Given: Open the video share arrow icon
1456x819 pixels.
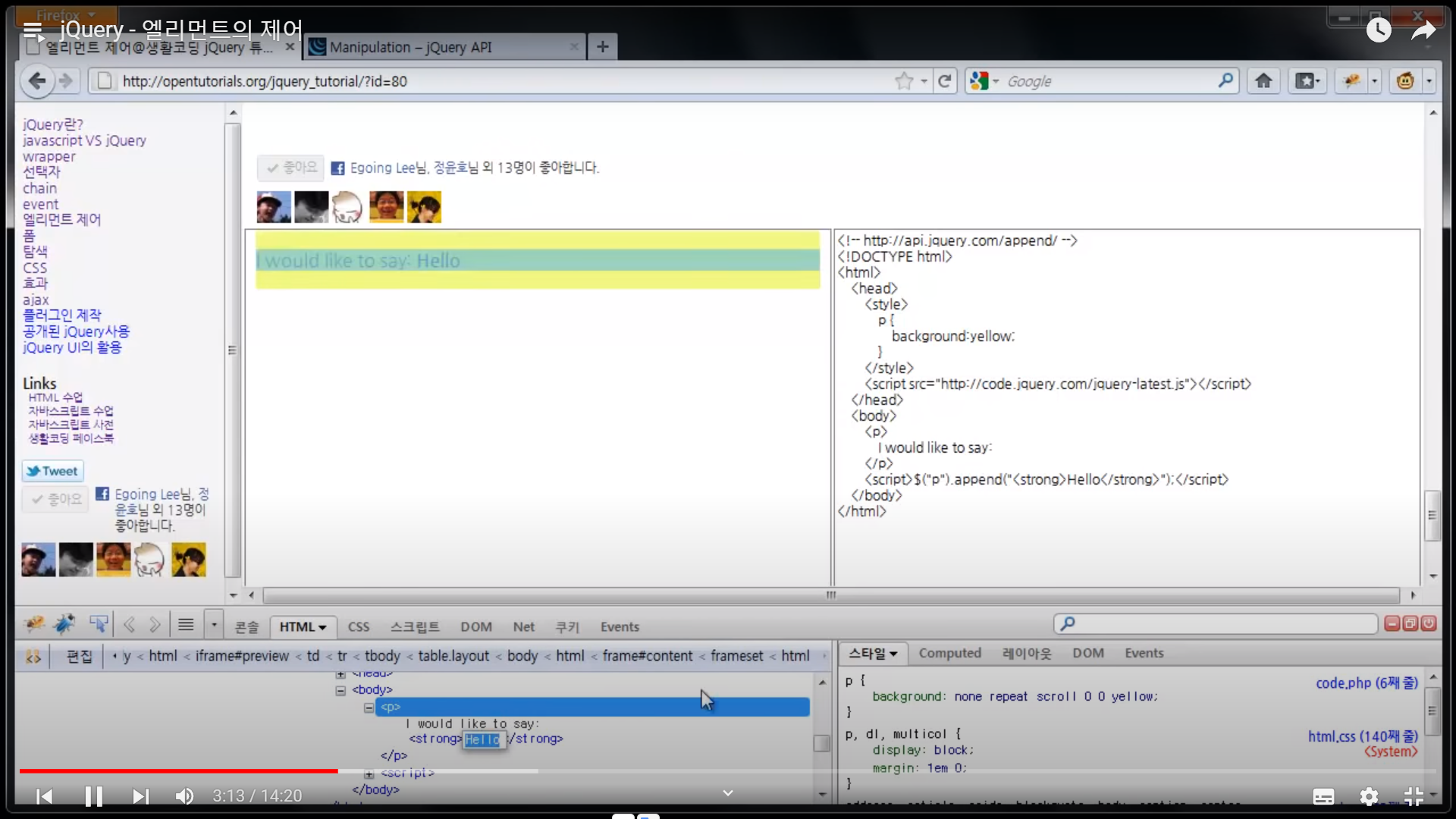Looking at the screenshot, I should tap(1423, 30).
